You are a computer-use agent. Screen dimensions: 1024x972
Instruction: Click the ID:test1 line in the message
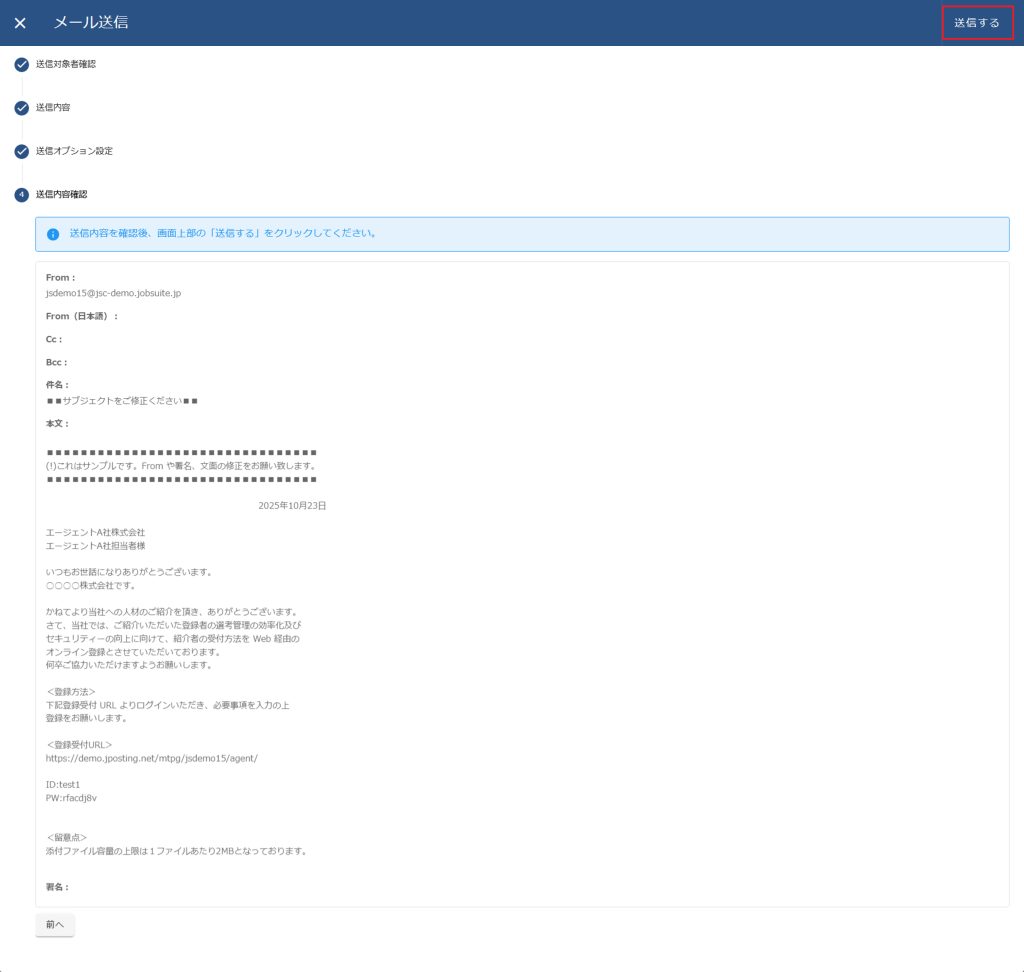(x=63, y=784)
